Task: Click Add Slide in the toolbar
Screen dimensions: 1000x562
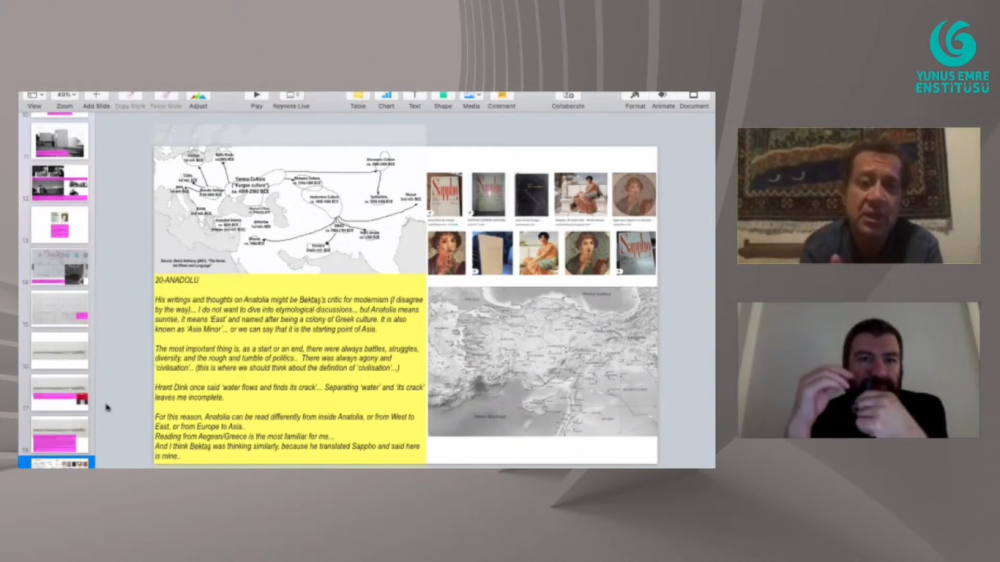Action: click(x=96, y=96)
